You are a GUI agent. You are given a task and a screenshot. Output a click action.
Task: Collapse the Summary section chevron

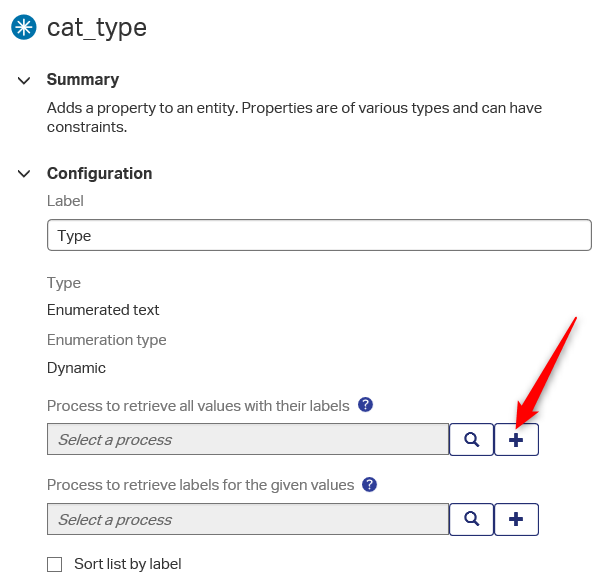click(x=24, y=80)
